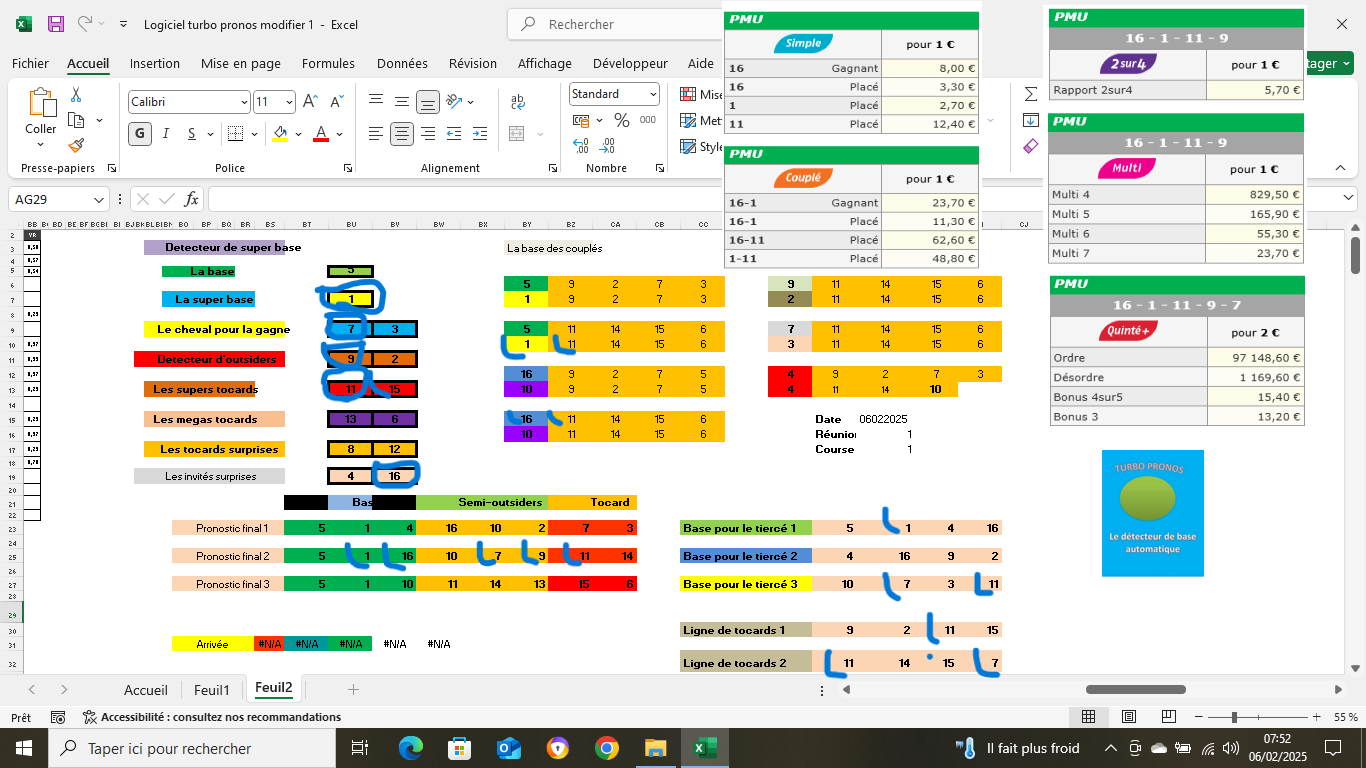Click the Cut scissors icon
1366x768 pixels.
pyautogui.click(x=75, y=95)
